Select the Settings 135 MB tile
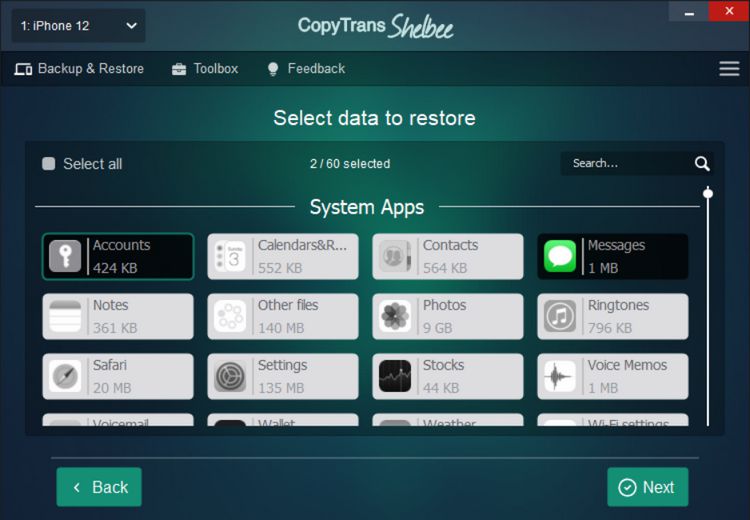750x520 pixels. [283, 376]
